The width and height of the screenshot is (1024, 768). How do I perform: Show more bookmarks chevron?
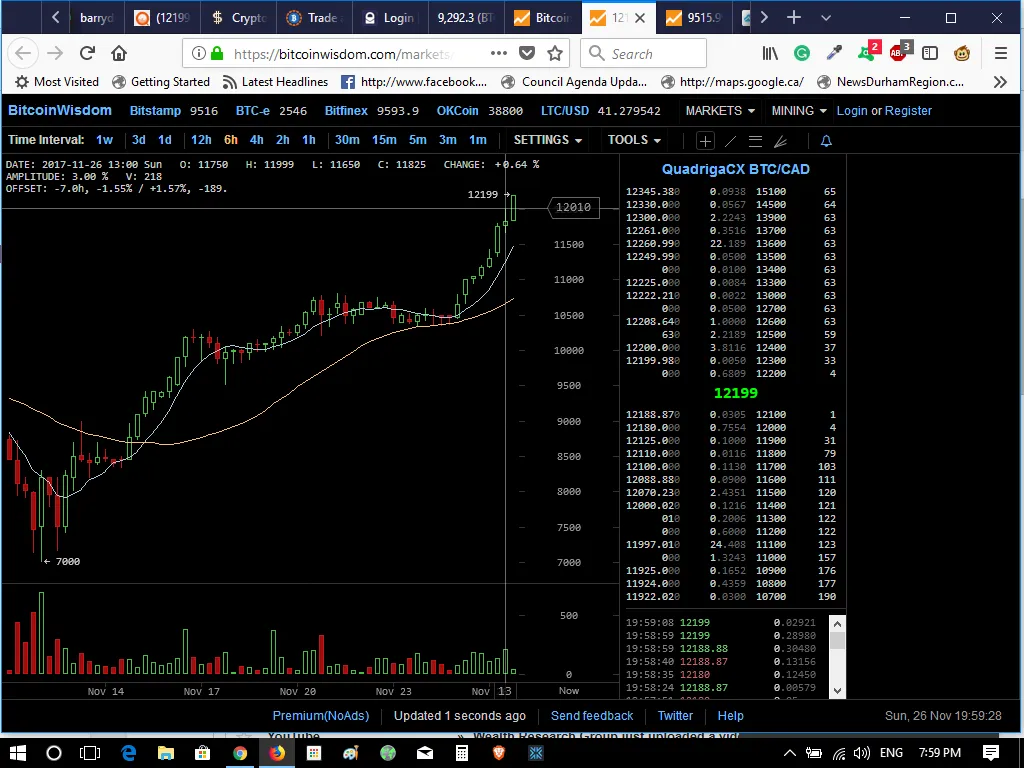pyautogui.click(x=1000, y=82)
